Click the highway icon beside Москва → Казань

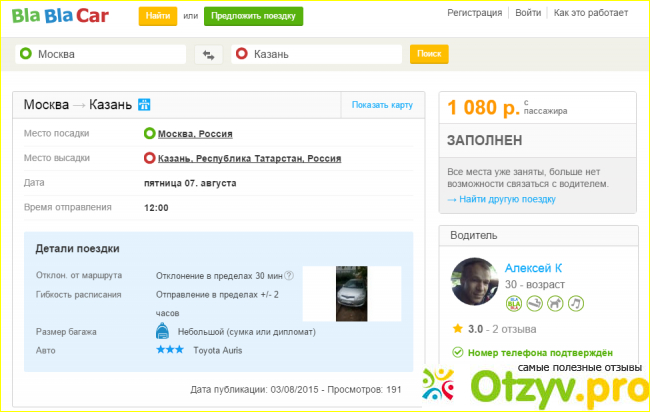(x=144, y=105)
